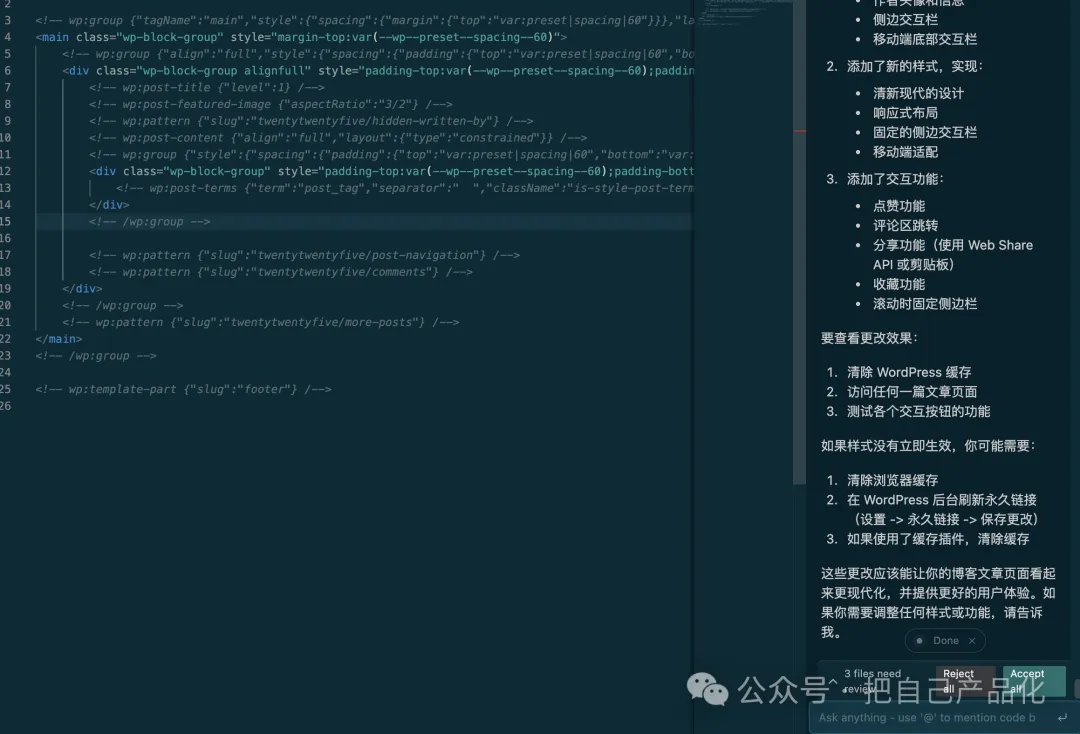The width and height of the screenshot is (1080, 734).
Task: Click the Done status pill label
Action: pos(945,640)
